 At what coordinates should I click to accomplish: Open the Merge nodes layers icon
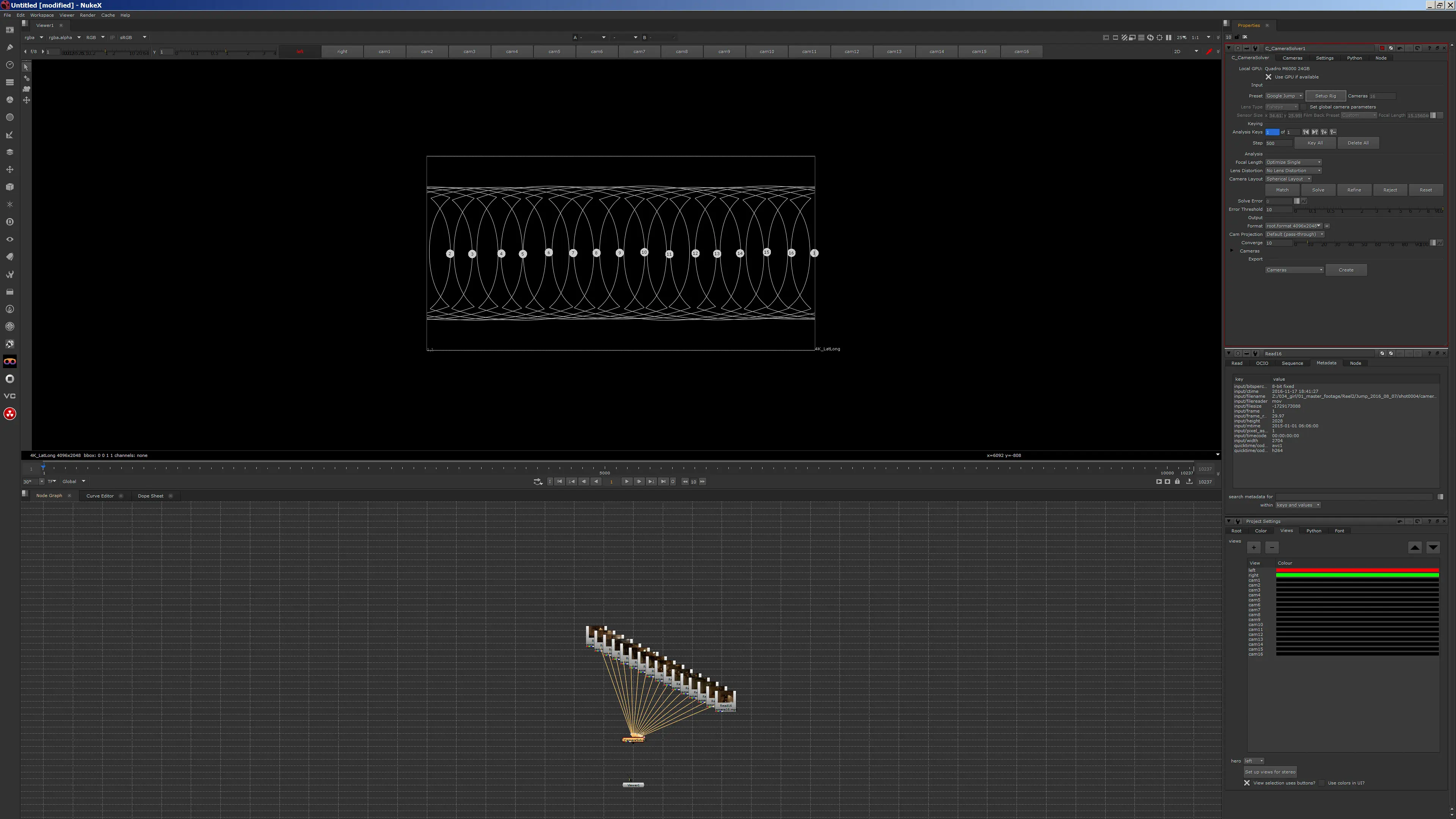pyautogui.click(x=9, y=152)
